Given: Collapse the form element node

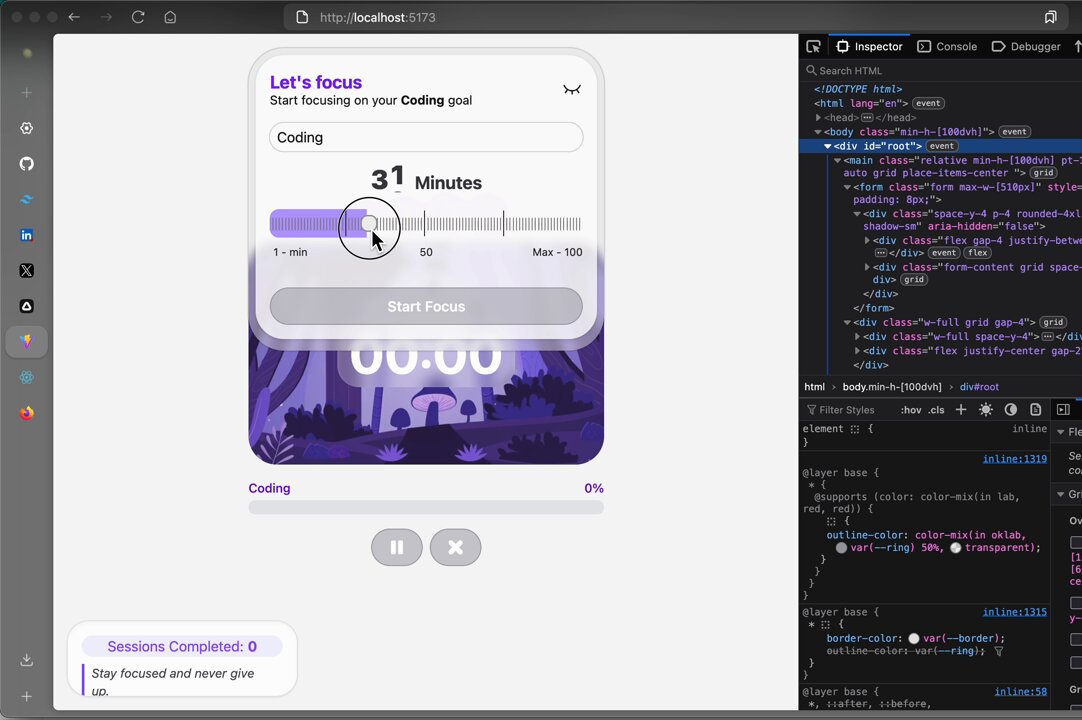Looking at the screenshot, I should pos(847,187).
